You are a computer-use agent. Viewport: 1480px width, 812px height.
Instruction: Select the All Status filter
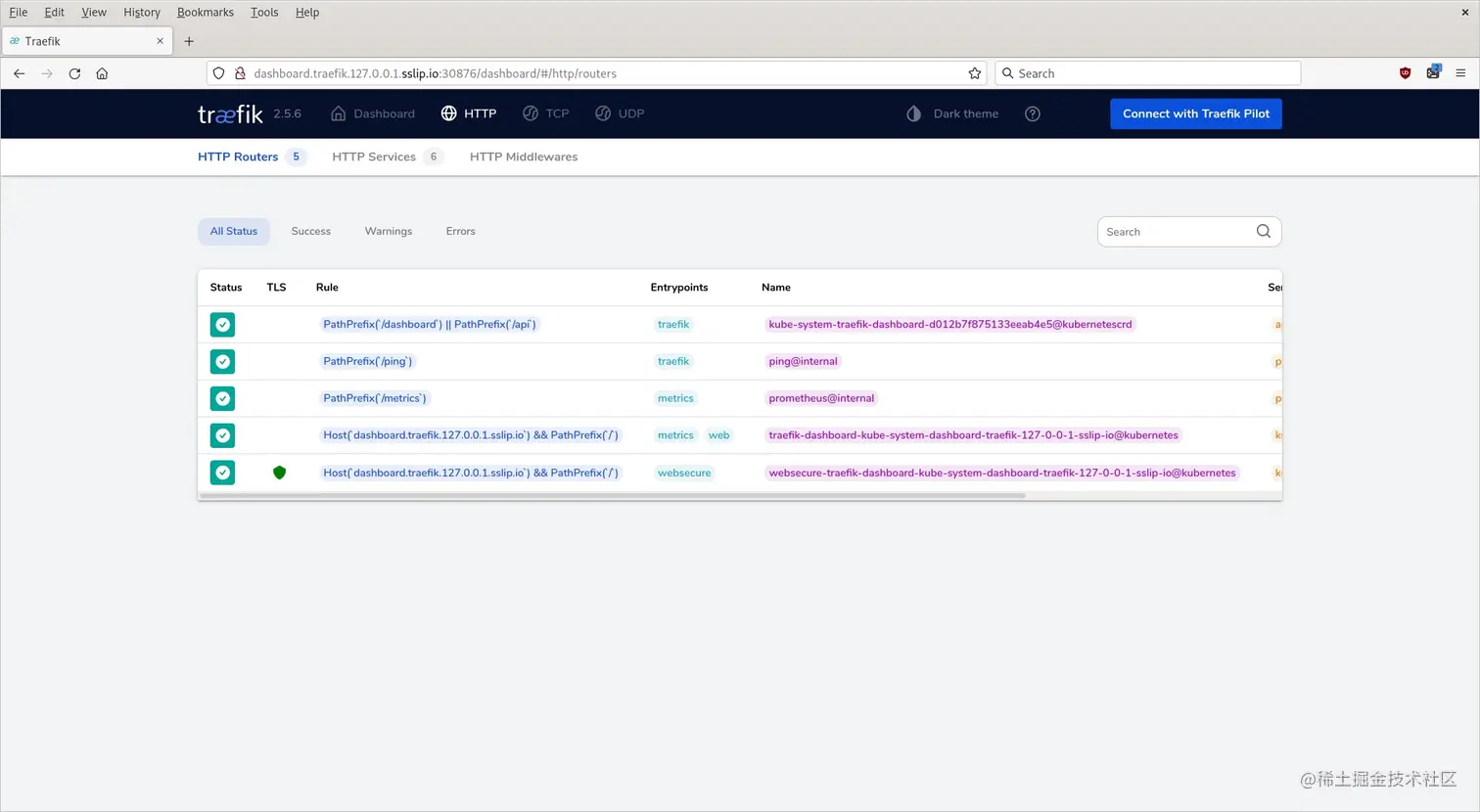[234, 231]
